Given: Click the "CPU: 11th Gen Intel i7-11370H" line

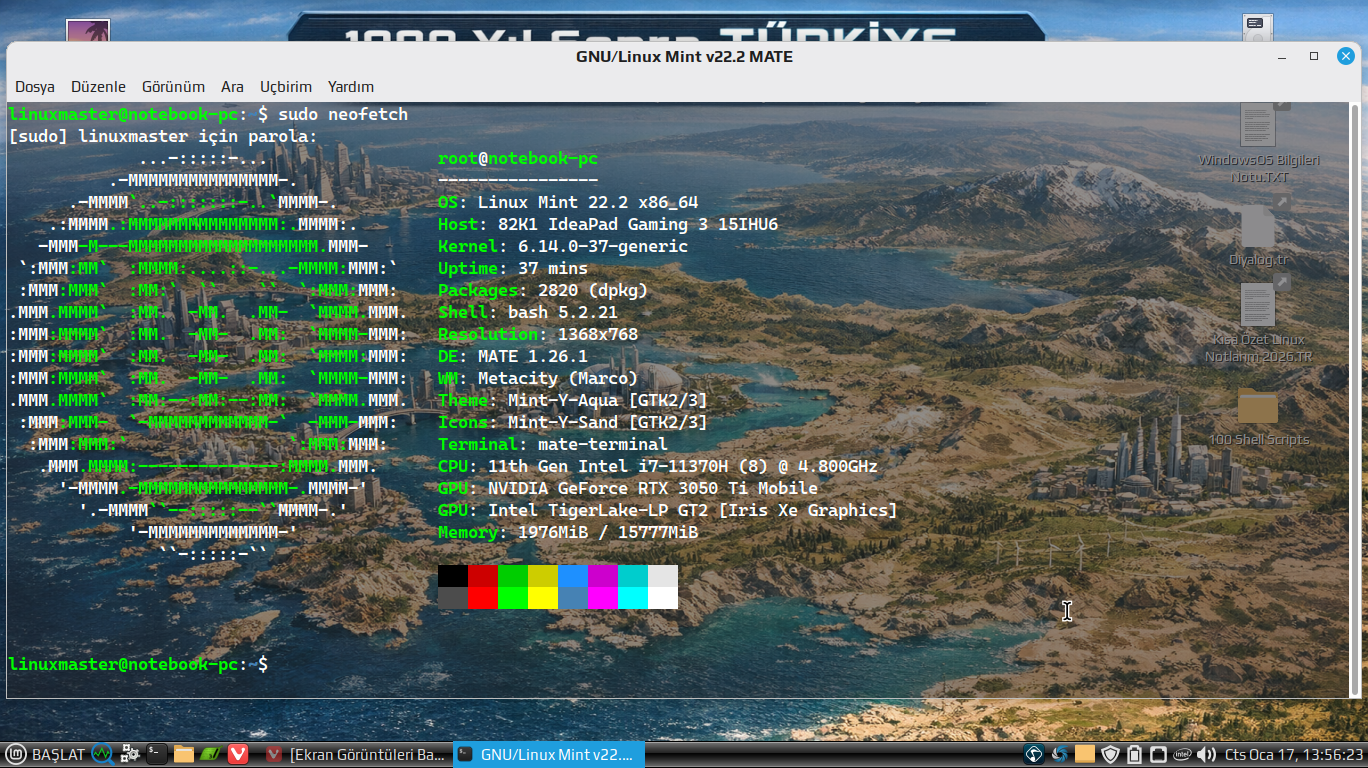Looking at the screenshot, I should click(x=658, y=466).
